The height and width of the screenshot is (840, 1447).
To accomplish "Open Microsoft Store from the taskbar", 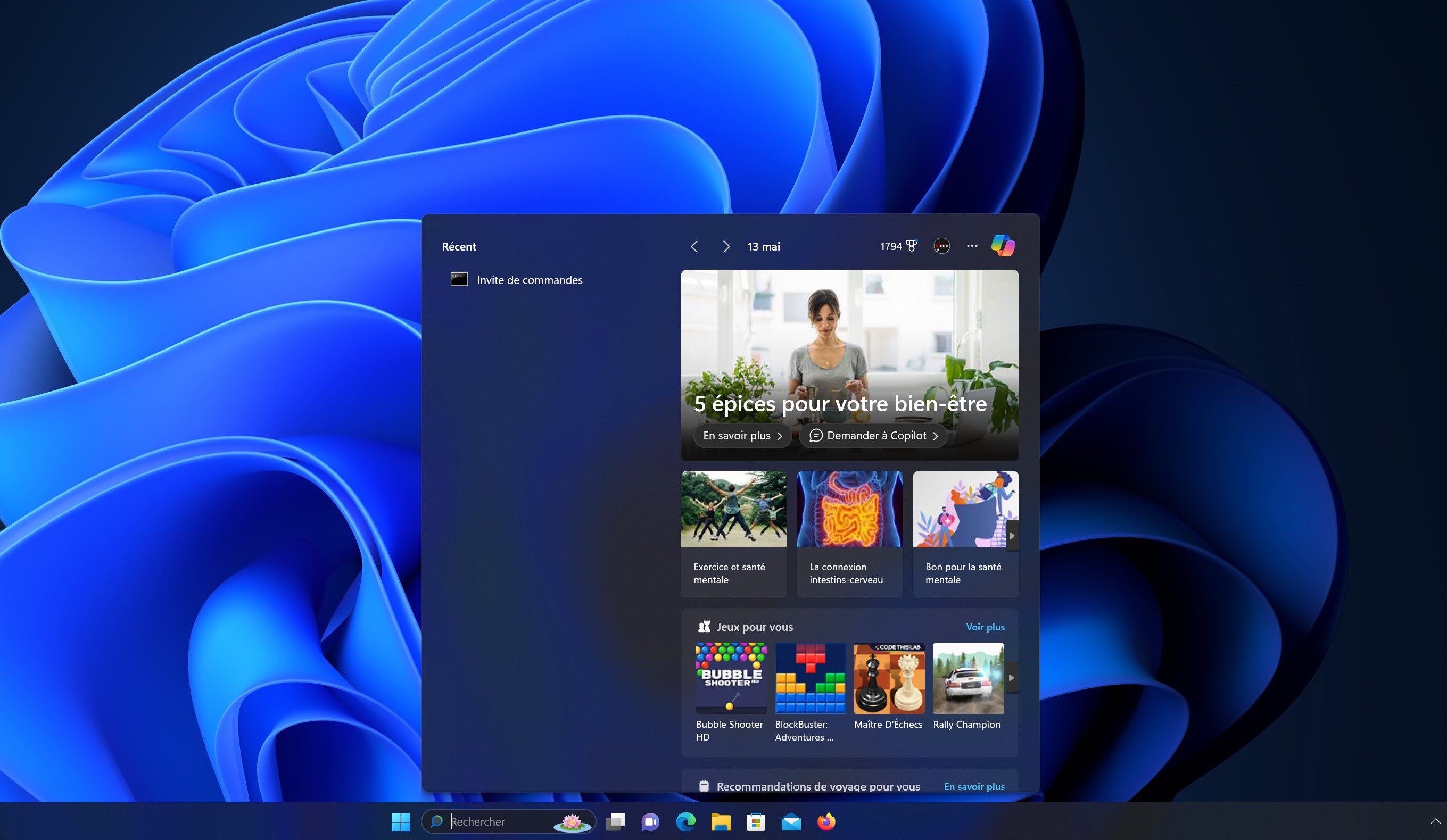I will 756,821.
